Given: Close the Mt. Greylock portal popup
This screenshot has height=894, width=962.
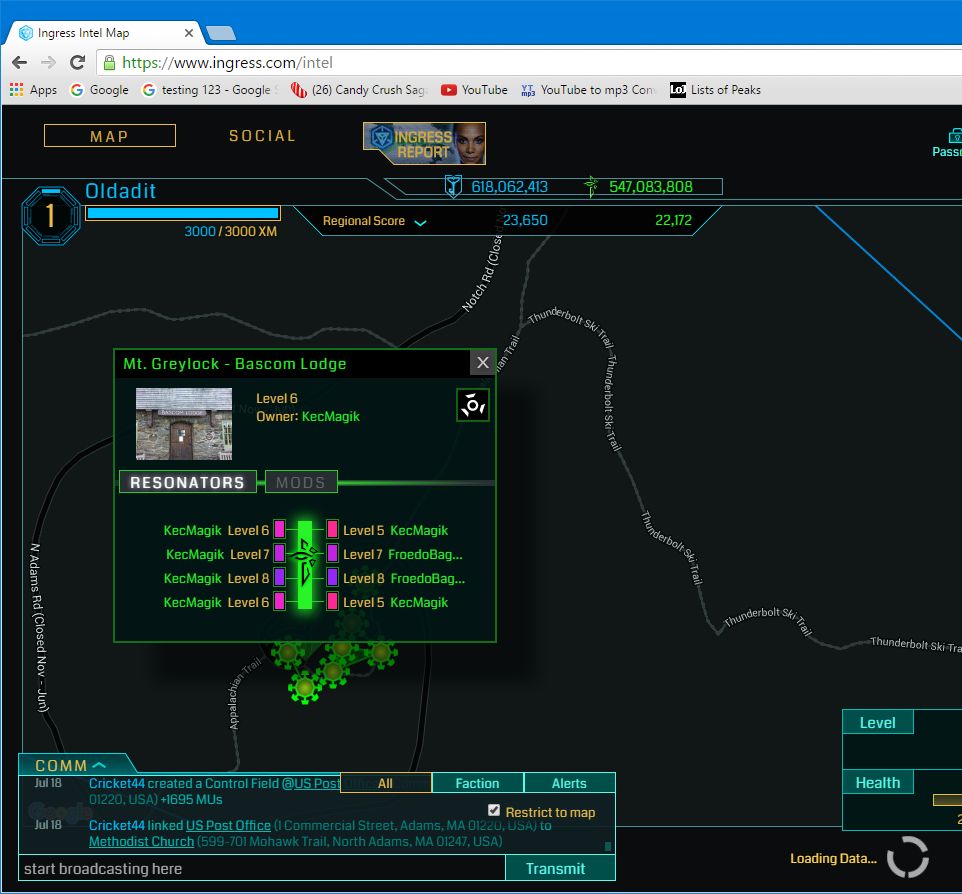Looking at the screenshot, I should [483, 363].
